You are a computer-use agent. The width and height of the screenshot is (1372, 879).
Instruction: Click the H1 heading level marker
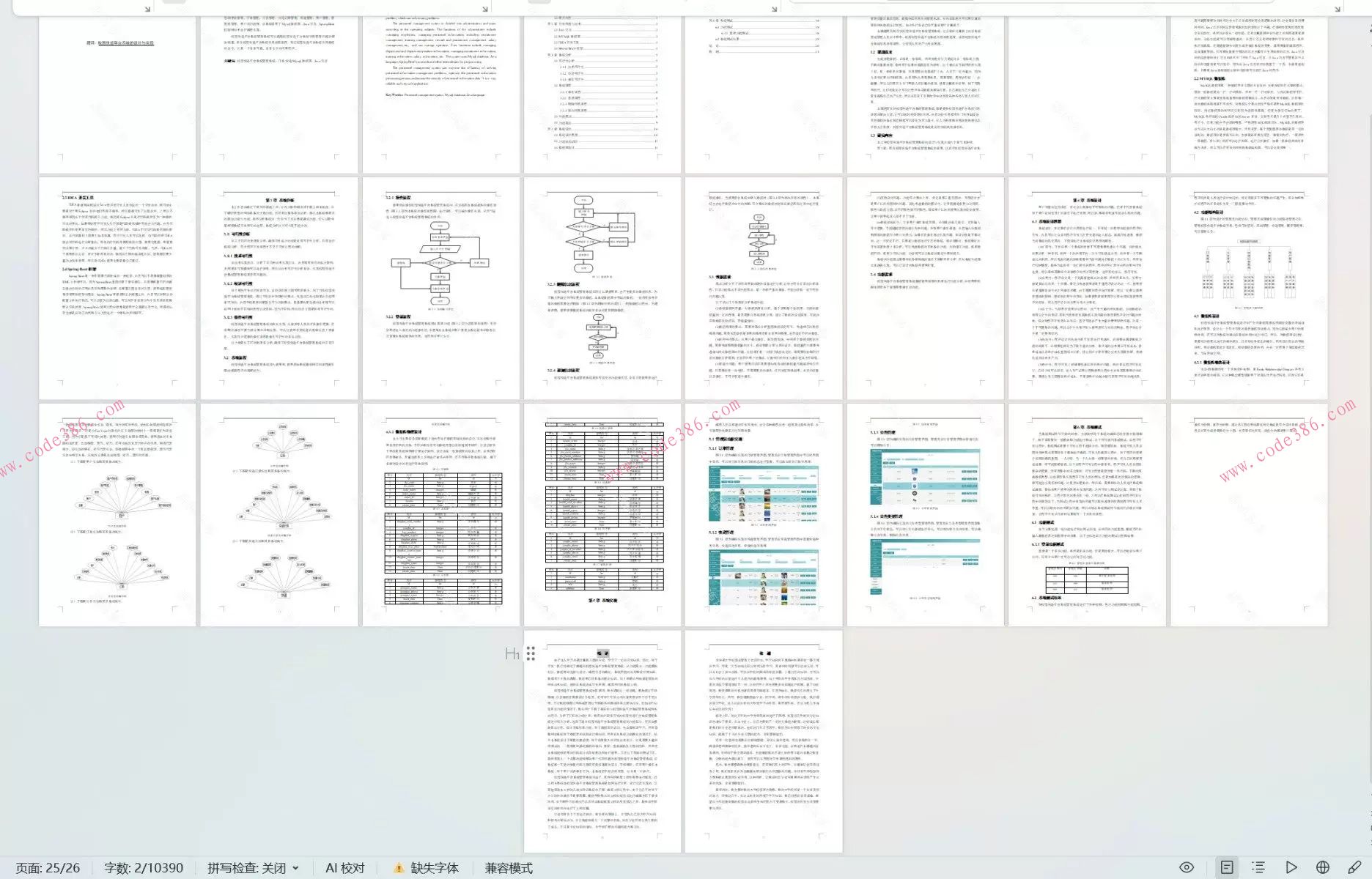[512, 653]
